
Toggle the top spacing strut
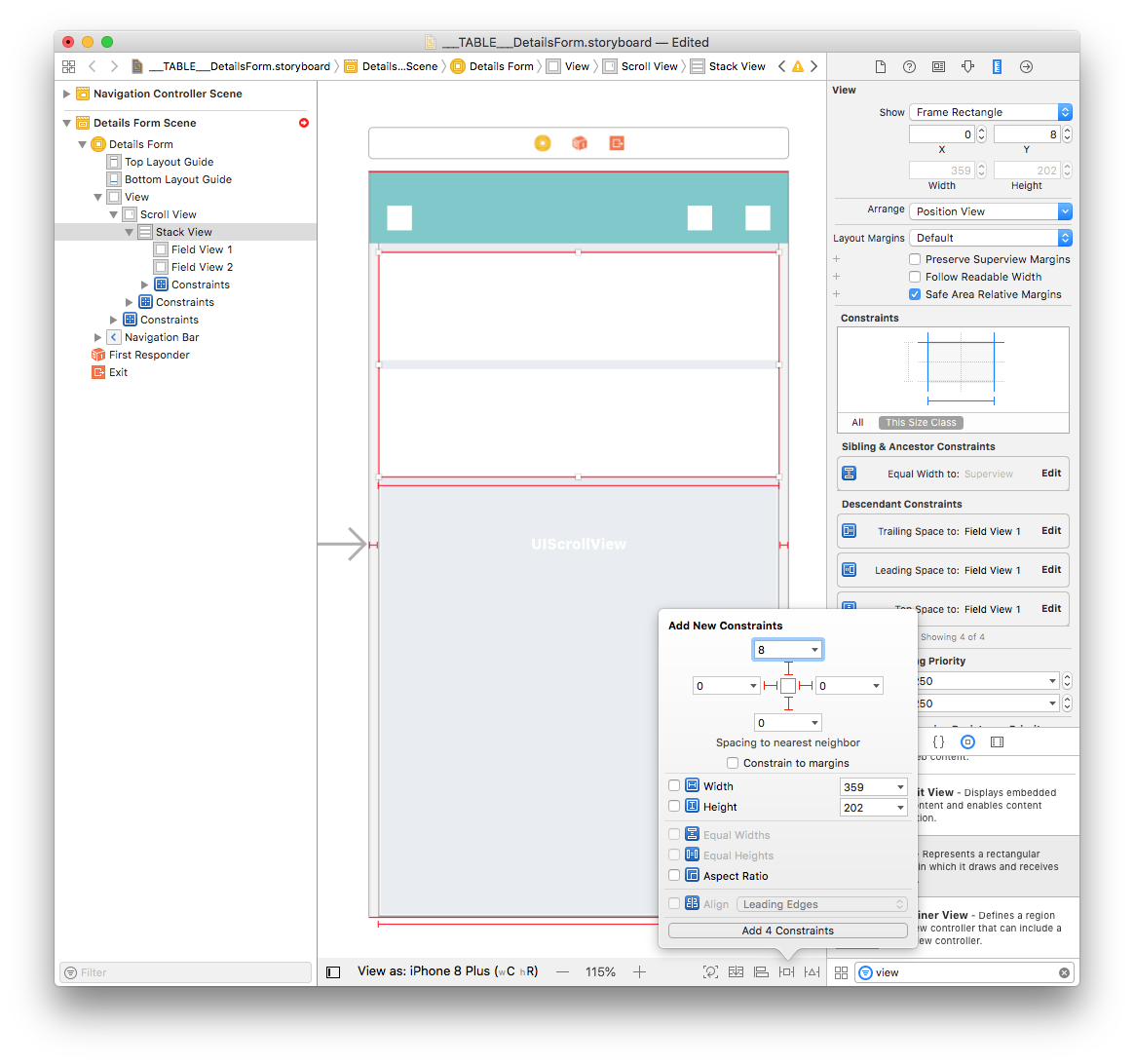pos(788,668)
